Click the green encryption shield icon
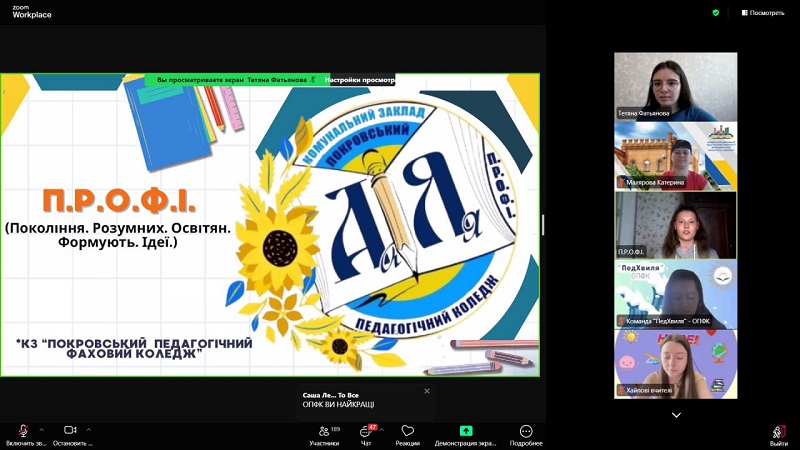This screenshot has height=450, width=800. click(715, 12)
